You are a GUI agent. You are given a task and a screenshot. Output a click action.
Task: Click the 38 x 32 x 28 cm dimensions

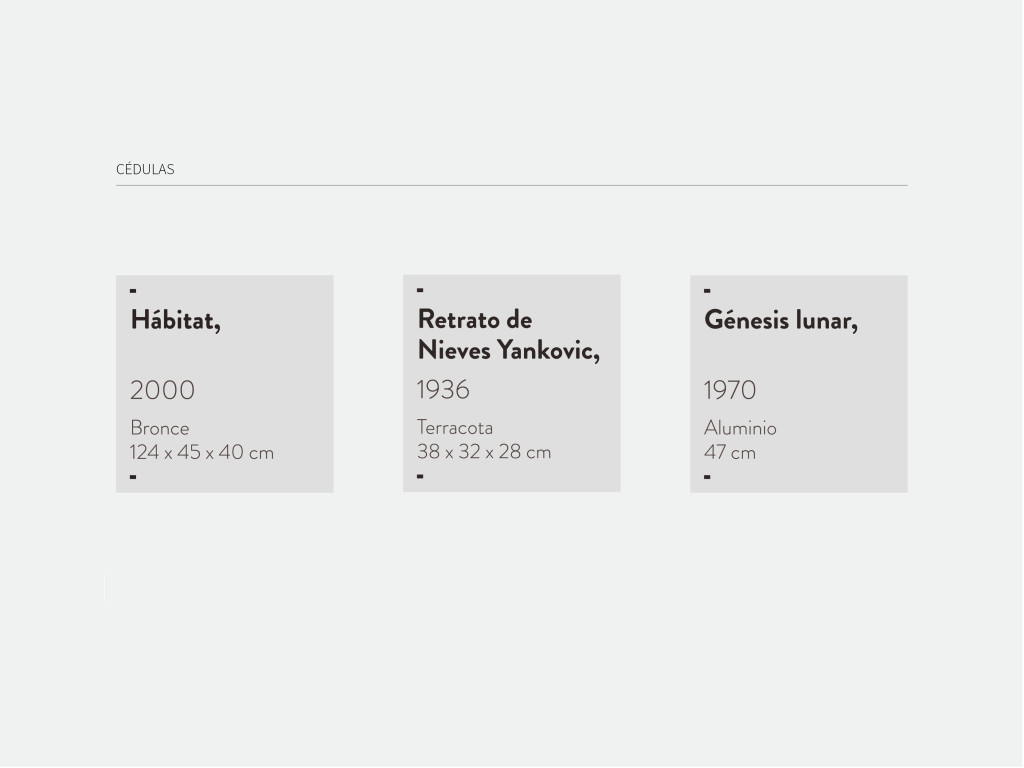tap(484, 452)
